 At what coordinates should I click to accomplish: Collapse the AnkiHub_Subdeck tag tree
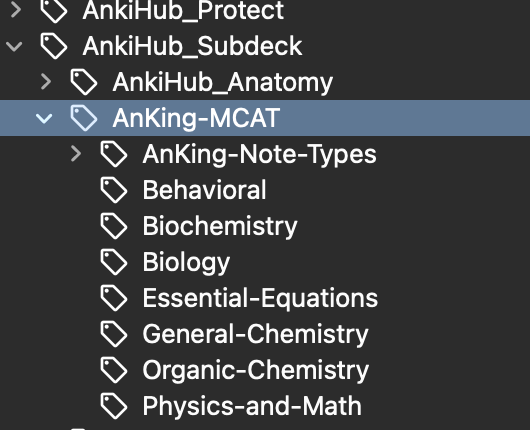point(14,46)
